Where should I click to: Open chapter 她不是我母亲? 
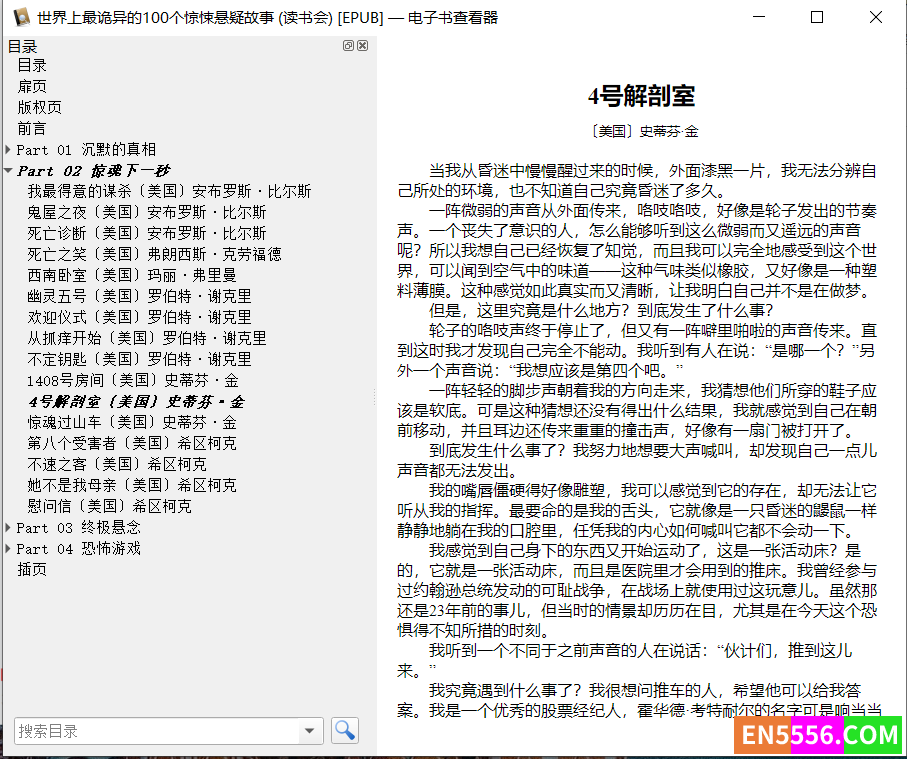(131, 485)
